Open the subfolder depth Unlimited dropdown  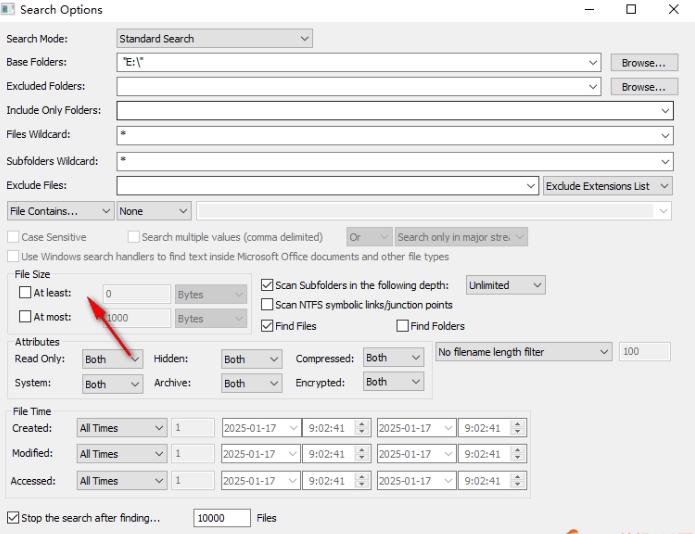click(x=505, y=285)
